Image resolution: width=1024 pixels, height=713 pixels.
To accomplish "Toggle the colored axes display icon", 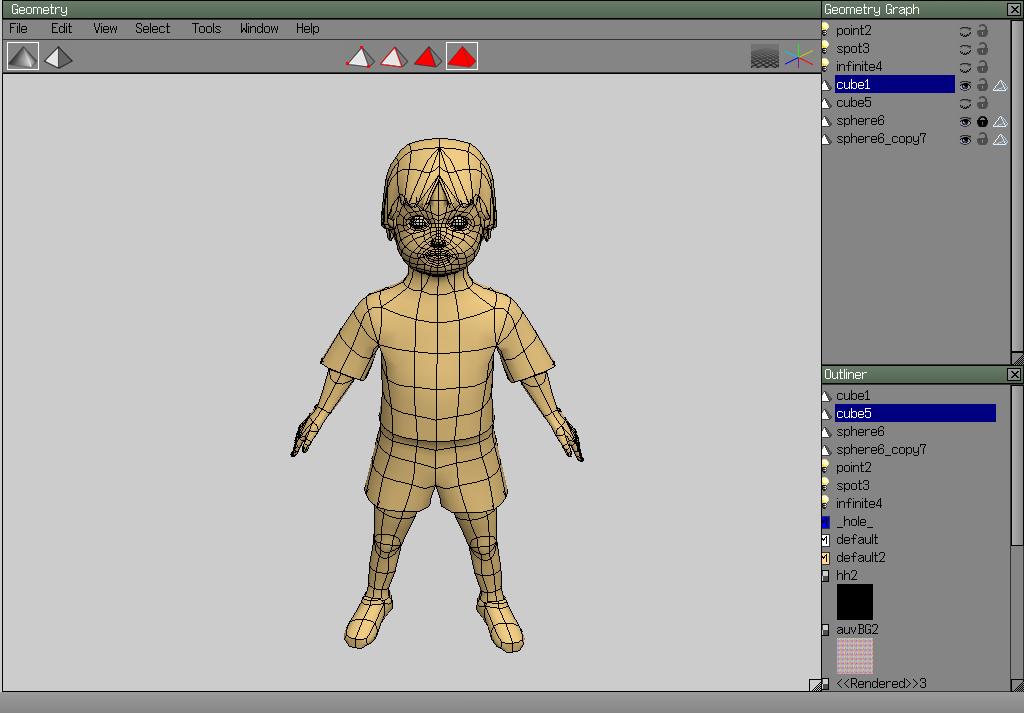I will (798, 57).
